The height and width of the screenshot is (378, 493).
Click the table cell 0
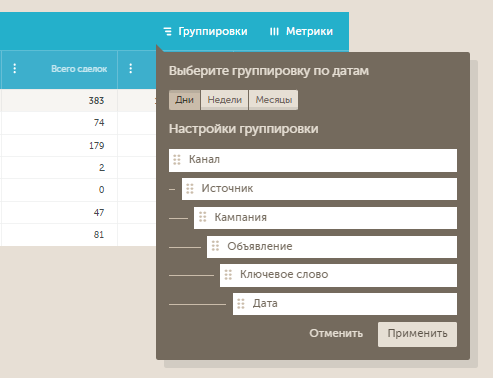(x=101, y=190)
